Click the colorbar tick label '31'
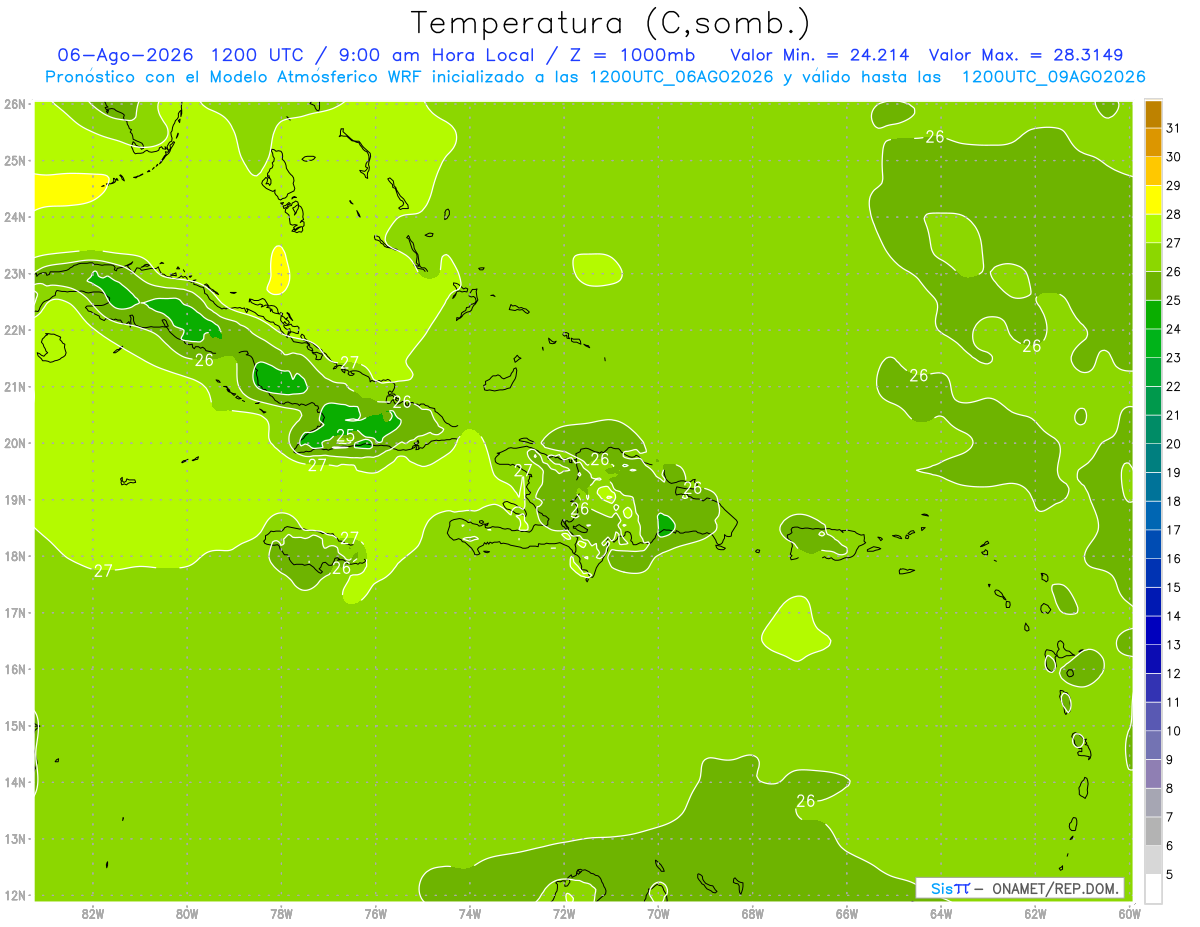1200x927 pixels. pos(1174,129)
